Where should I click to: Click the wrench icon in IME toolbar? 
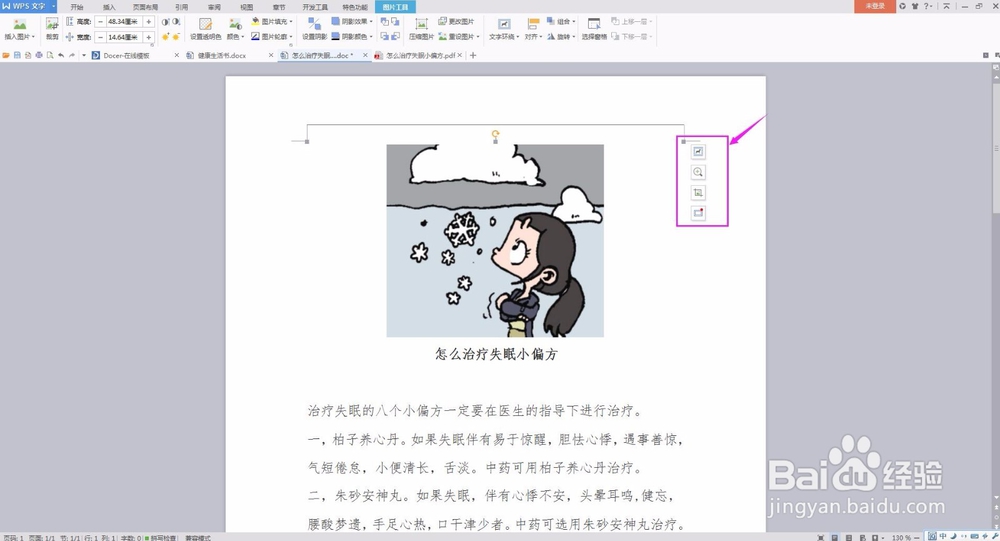996,537
